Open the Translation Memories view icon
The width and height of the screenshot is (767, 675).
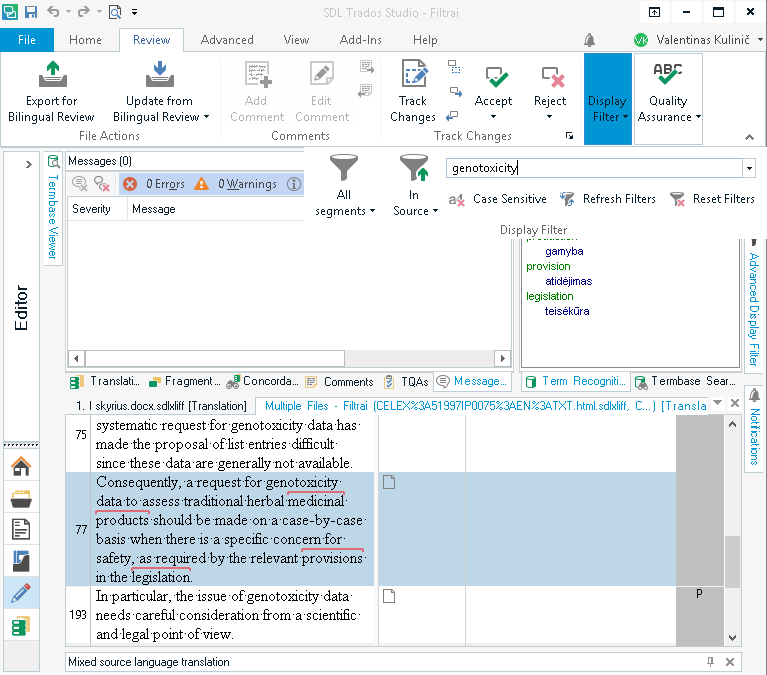coord(21,626)
